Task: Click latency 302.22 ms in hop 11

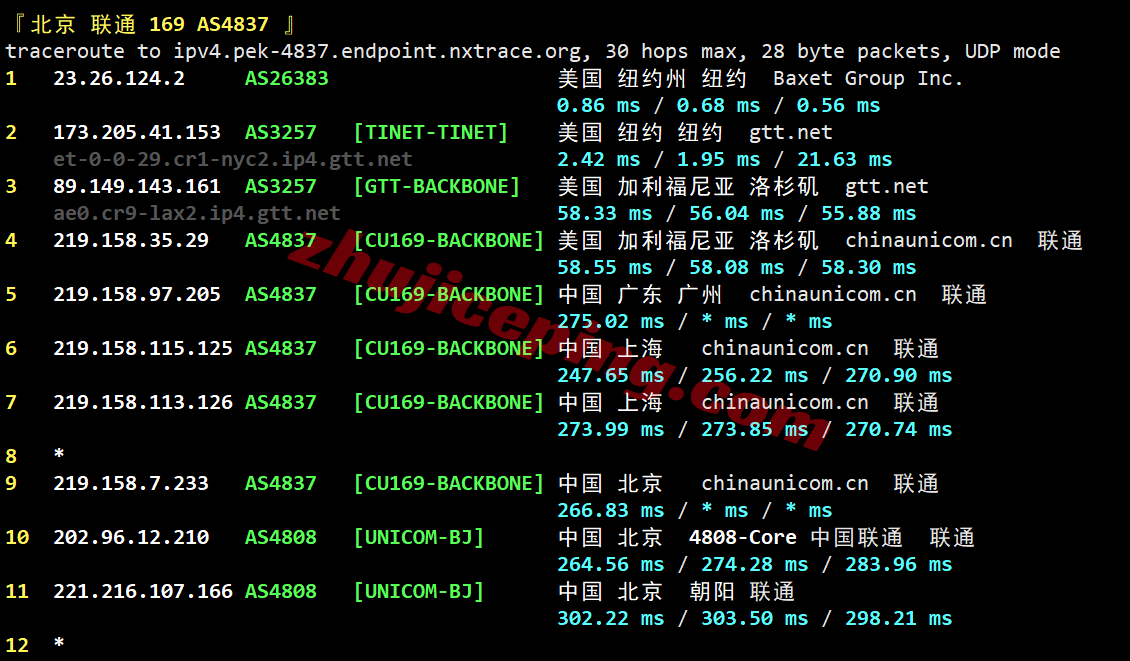Action: coord(610,619)
